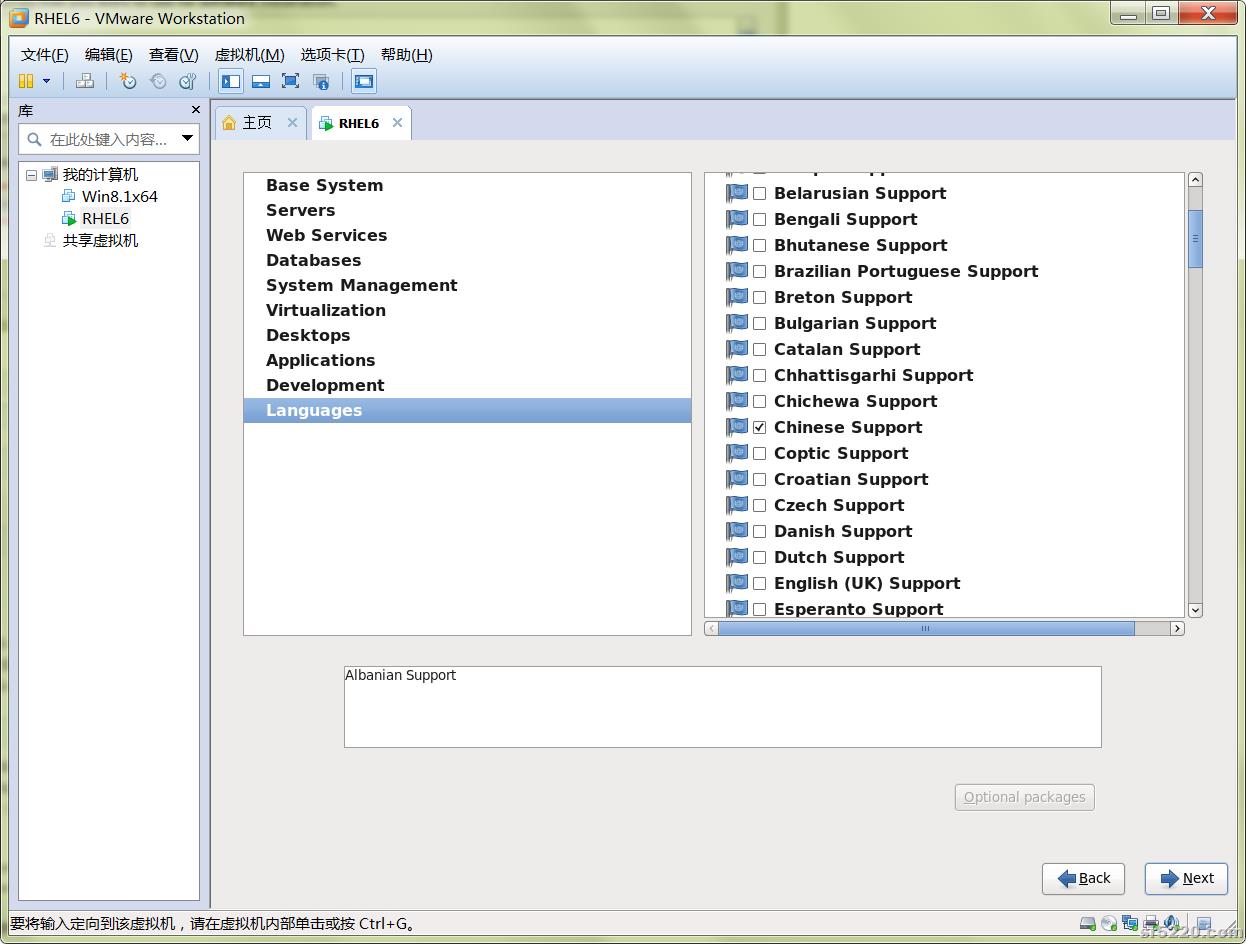The width and height of the screenshot is (1246, 944).
Task: Click the Optional packages button
Action: coord(1025,797)
